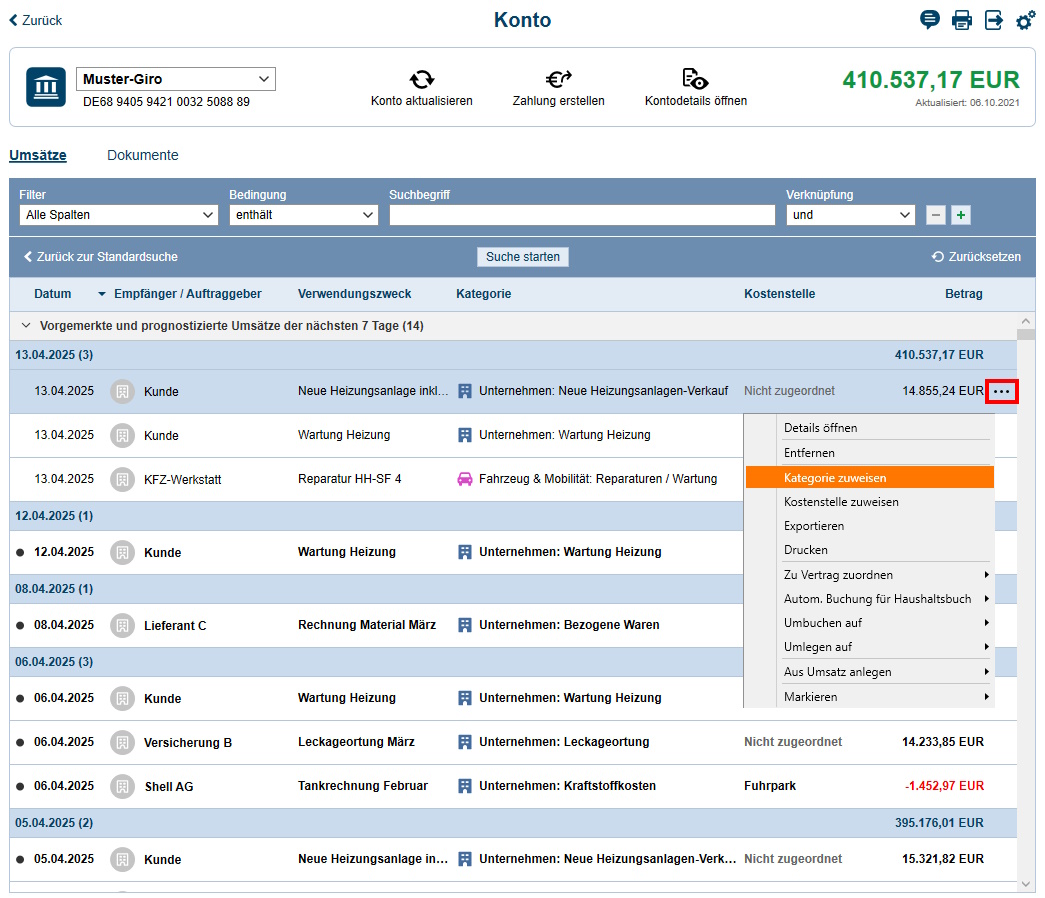Click Tankrechnung Februar purpose text

[363, 786]
